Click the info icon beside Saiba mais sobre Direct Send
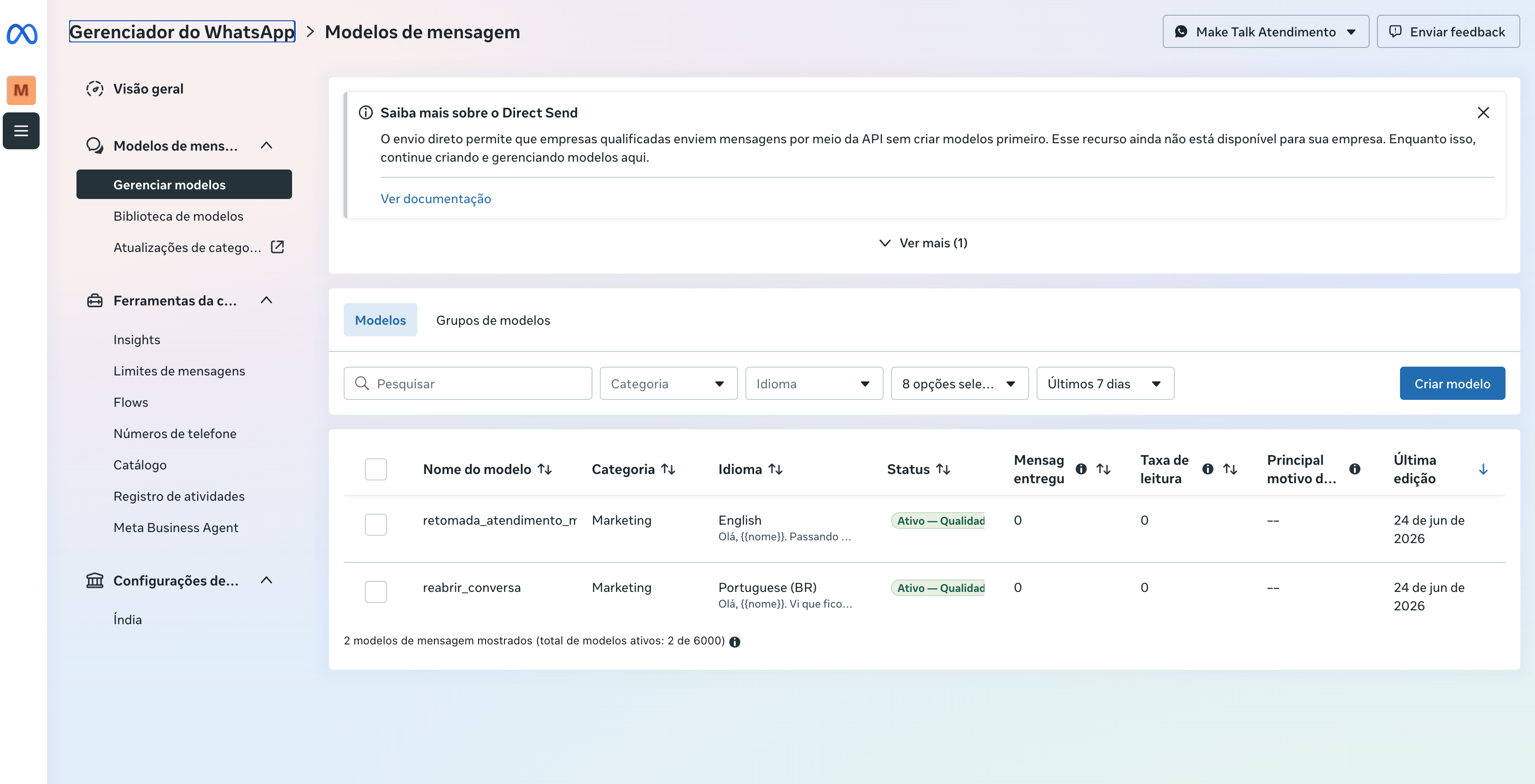The image size is (1535, 784). pos(366,112)
